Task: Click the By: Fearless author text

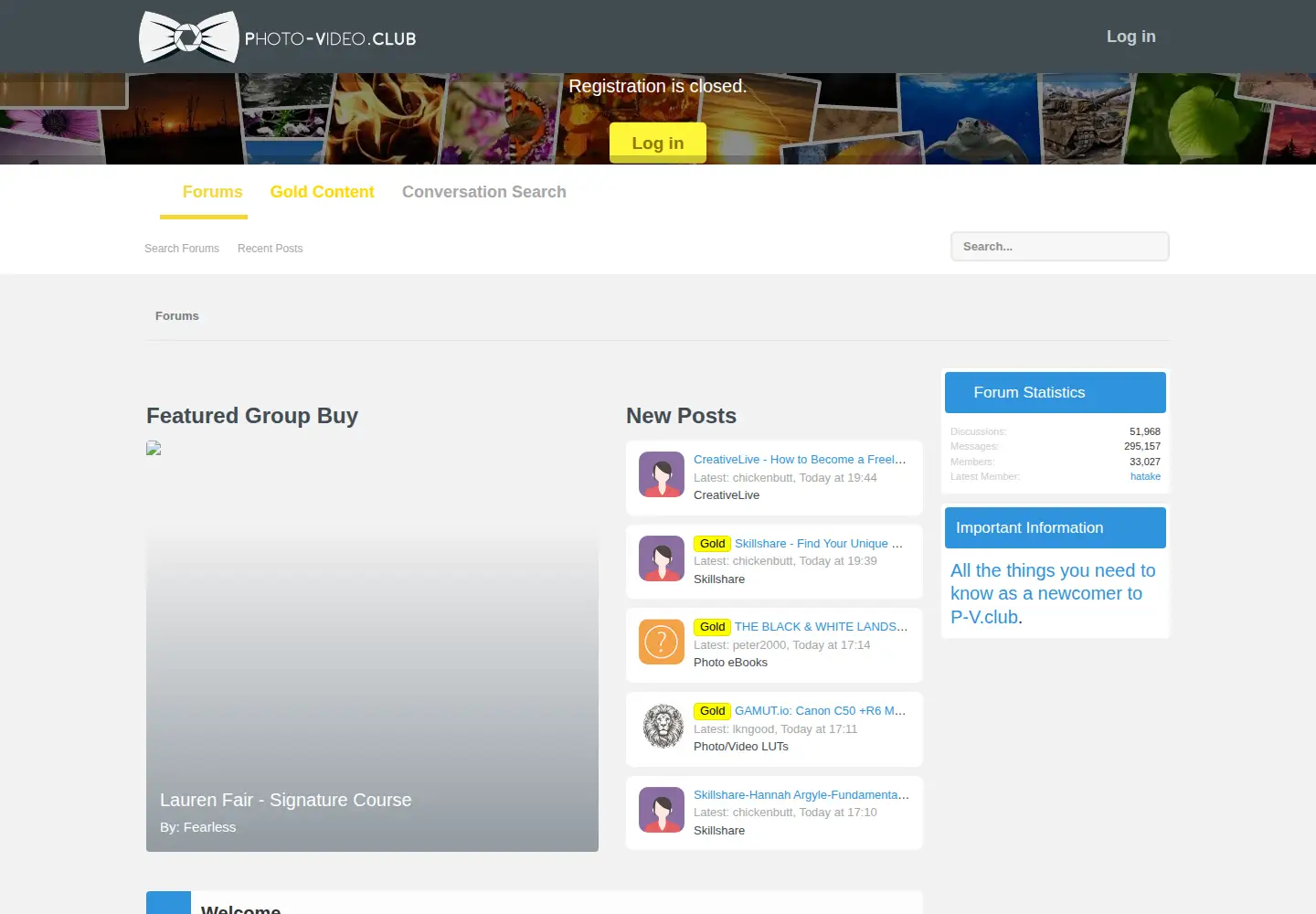Action: tap(197, 827)
